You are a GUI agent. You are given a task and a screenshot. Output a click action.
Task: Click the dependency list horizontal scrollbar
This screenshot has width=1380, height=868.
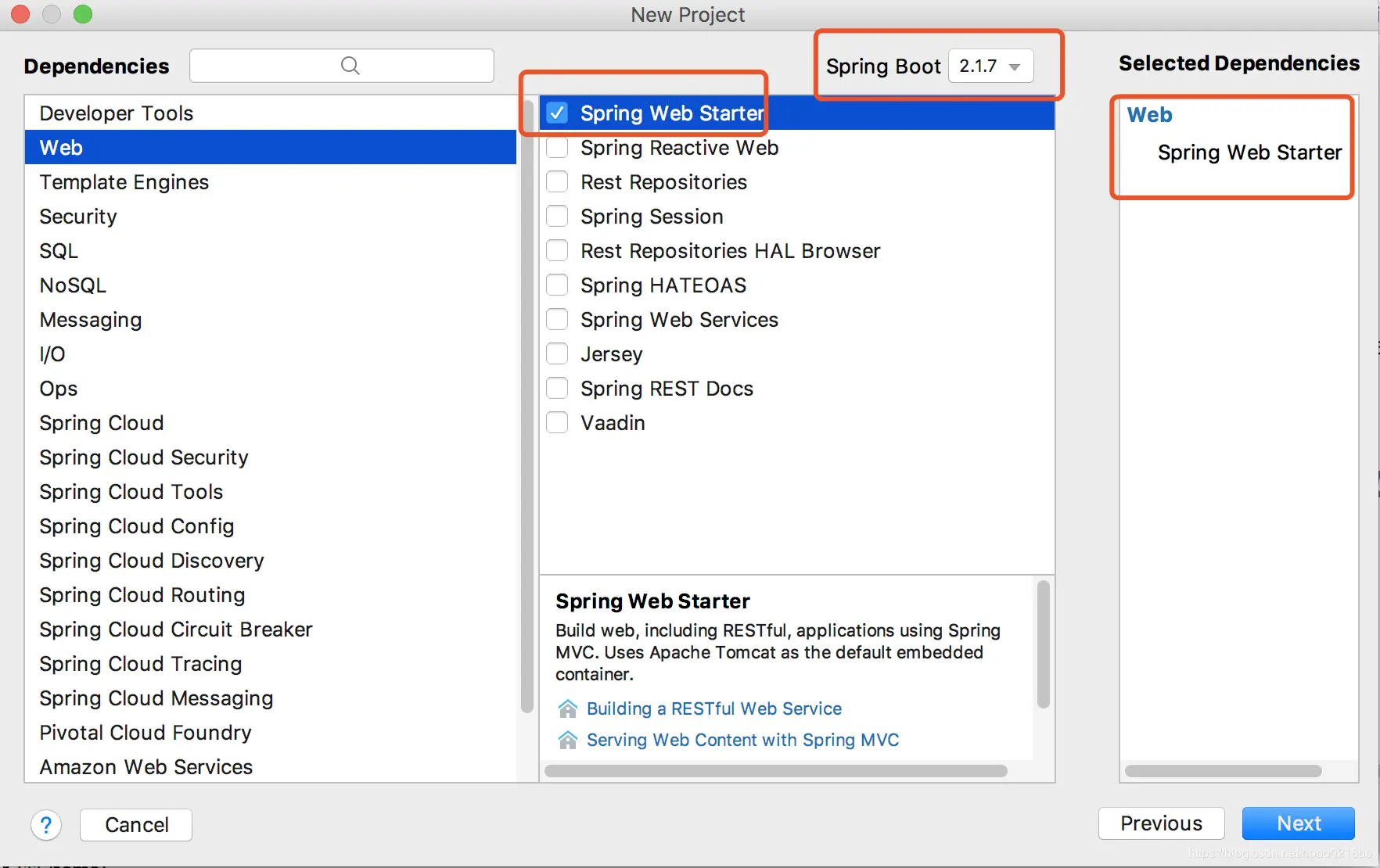point(776,771)
